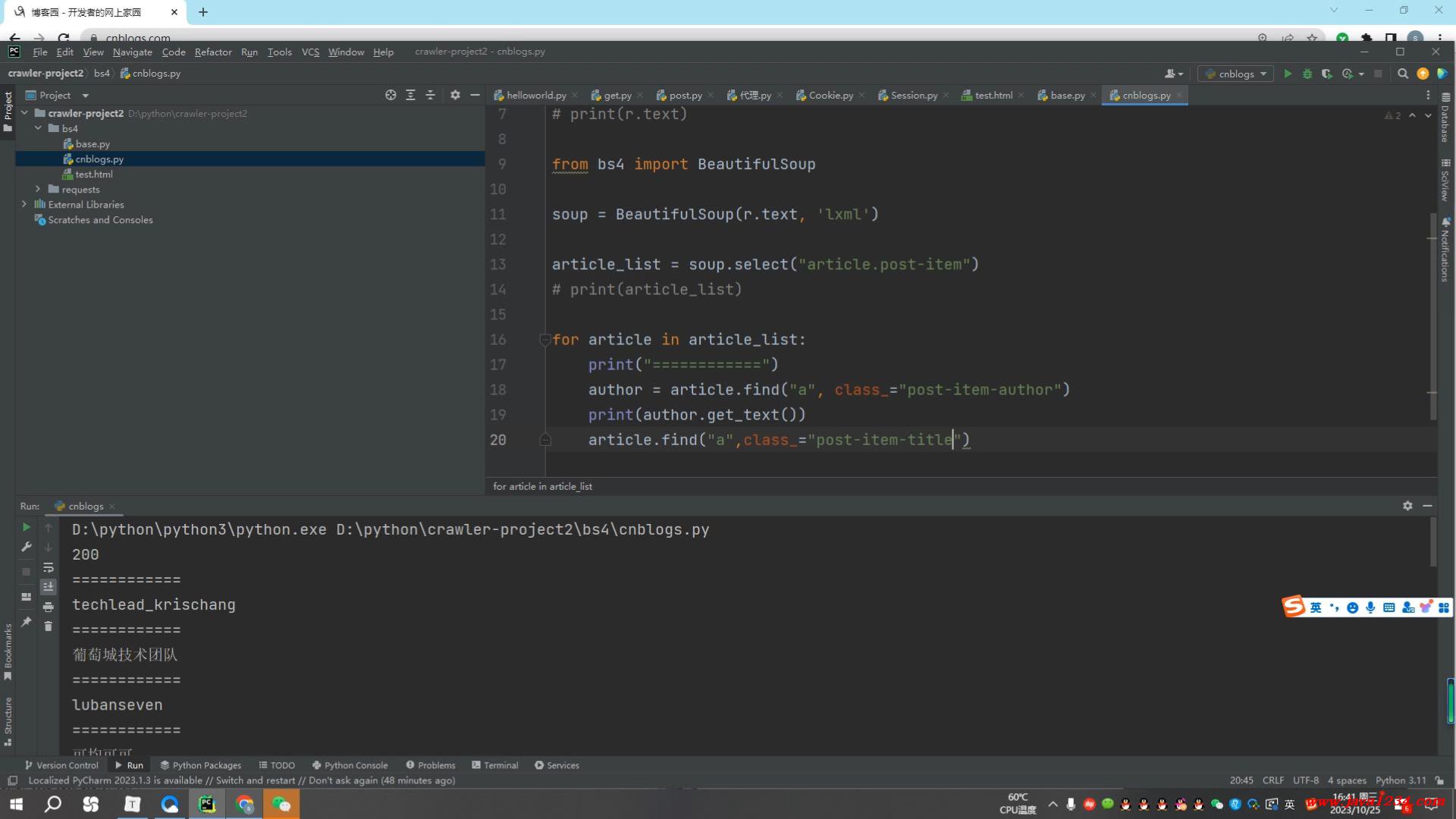
Task: Expand External Libraries node
Action: 24,204
